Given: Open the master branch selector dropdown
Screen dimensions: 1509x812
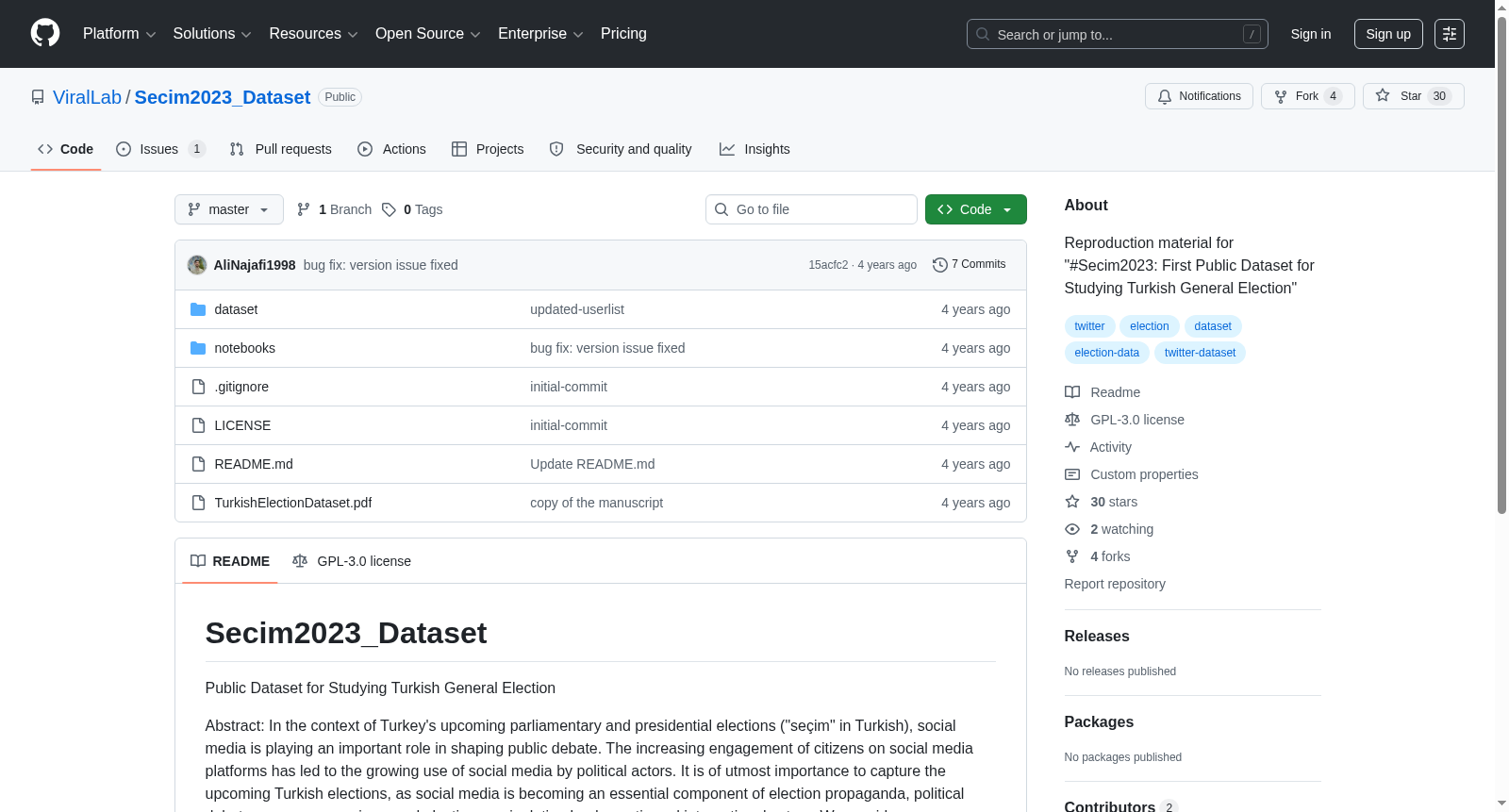Looking at the screenshot, I should click(x=229, y=209).
